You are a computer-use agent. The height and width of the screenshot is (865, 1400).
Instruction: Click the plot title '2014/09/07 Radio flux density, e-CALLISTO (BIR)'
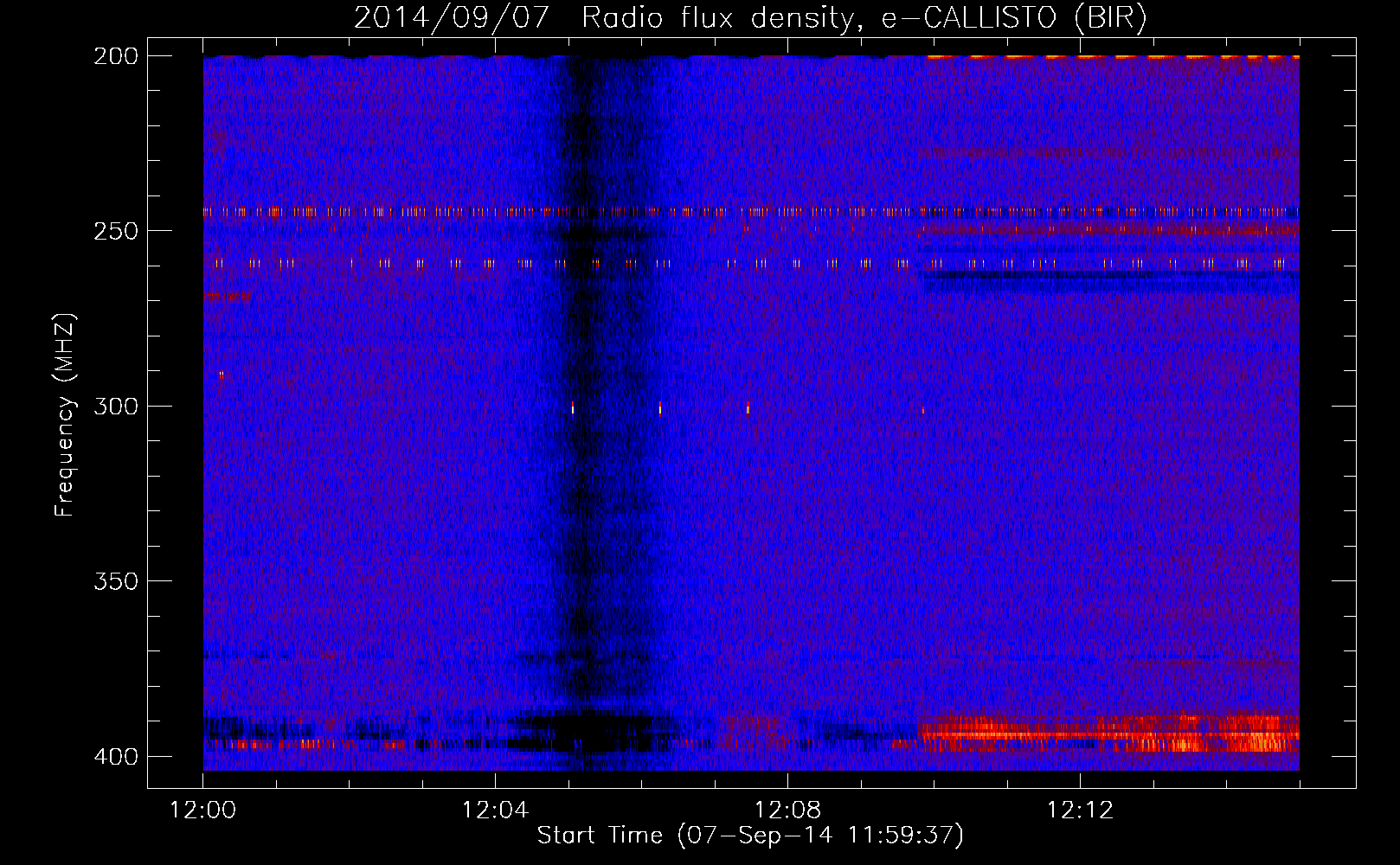[750, 18]
